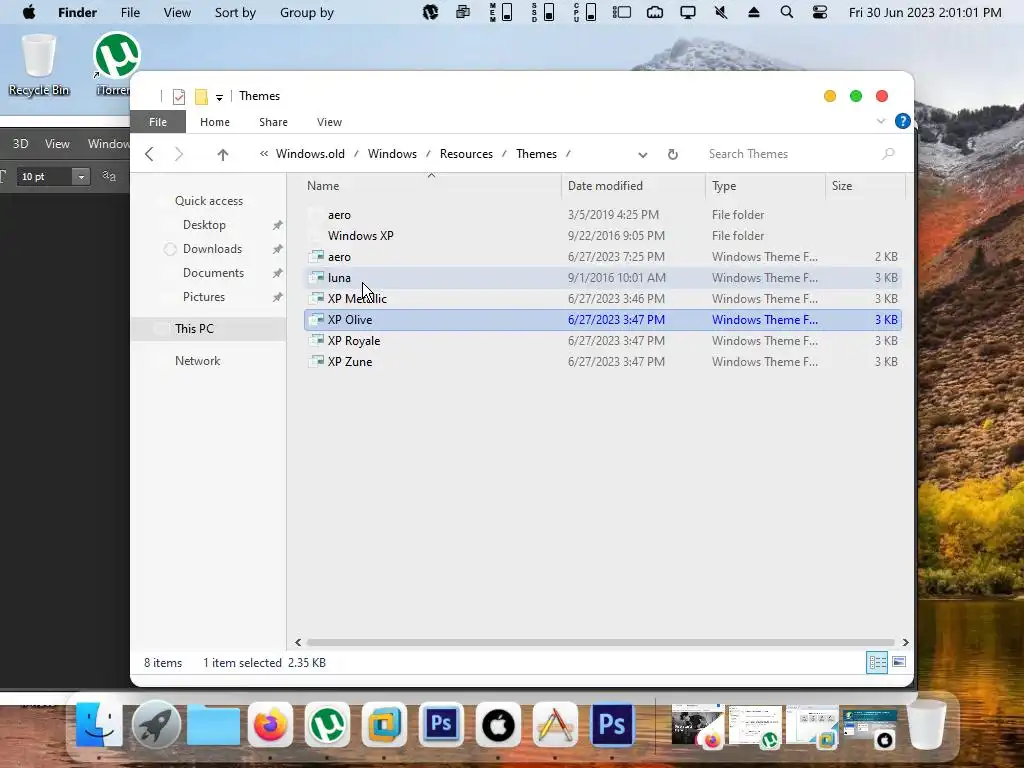Expand the hidden path chevrons in address bar

[264, 154]
